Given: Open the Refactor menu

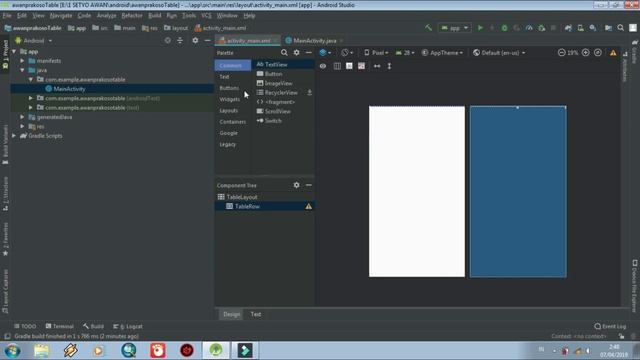Looking at the screenshot, I should (132, 16).
